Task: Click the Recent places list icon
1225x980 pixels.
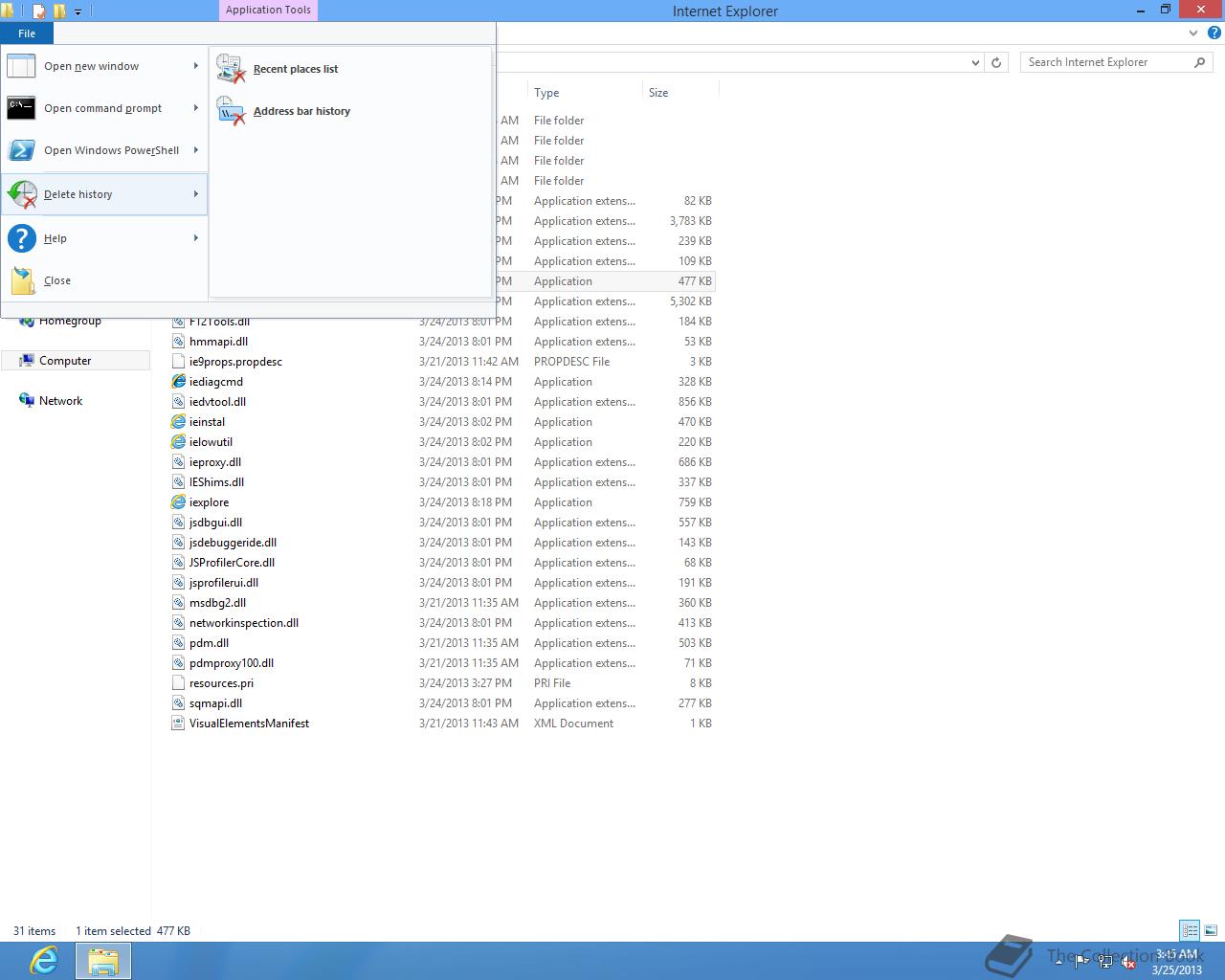Action: coord(231,69)
